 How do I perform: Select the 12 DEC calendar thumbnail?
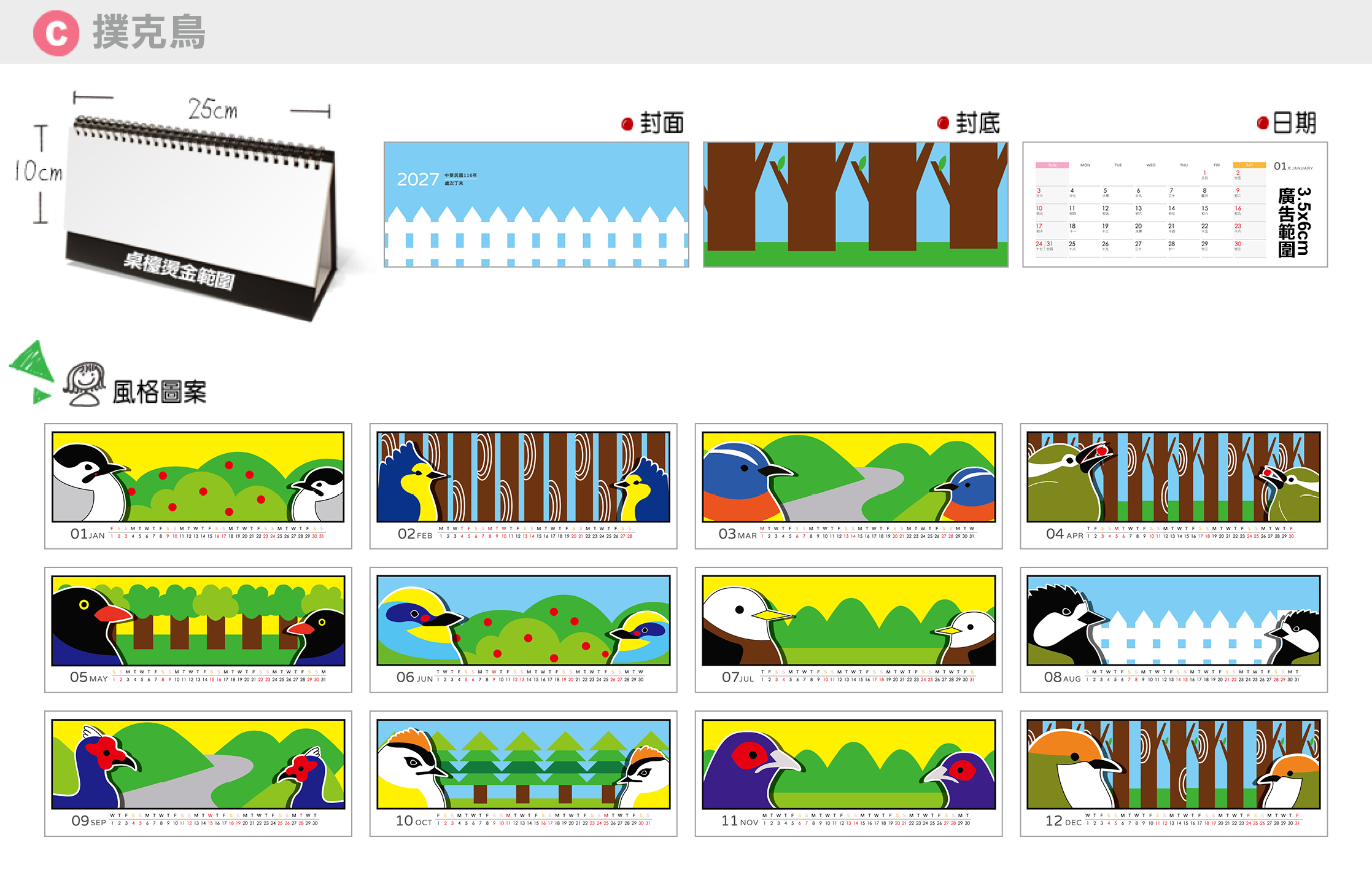(x=1174, y=773)
